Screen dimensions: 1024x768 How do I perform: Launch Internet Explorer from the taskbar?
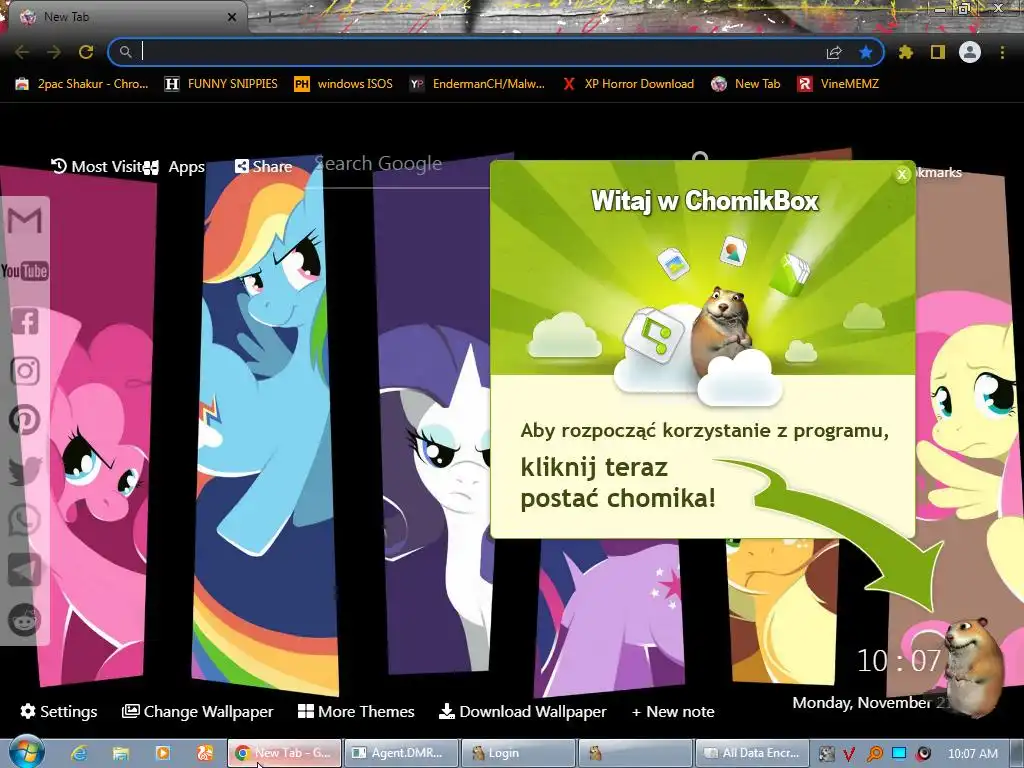80,753
